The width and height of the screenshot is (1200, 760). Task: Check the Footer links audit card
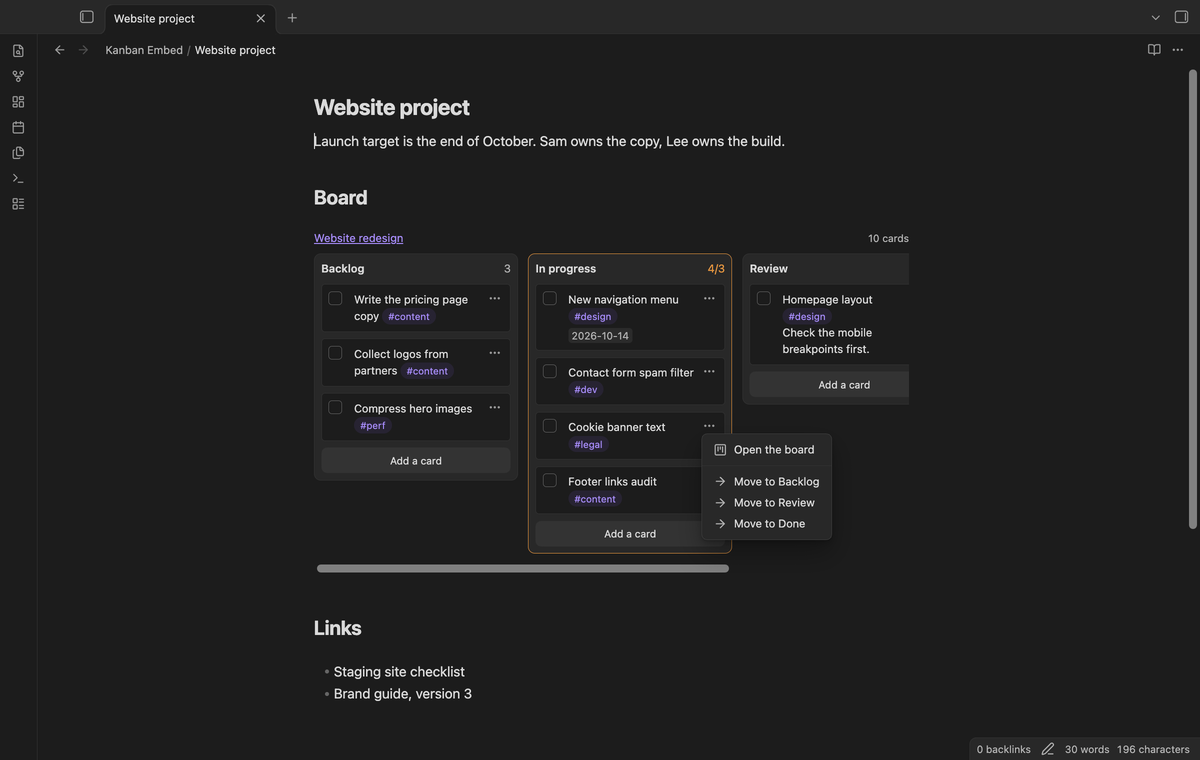point(550,480)
